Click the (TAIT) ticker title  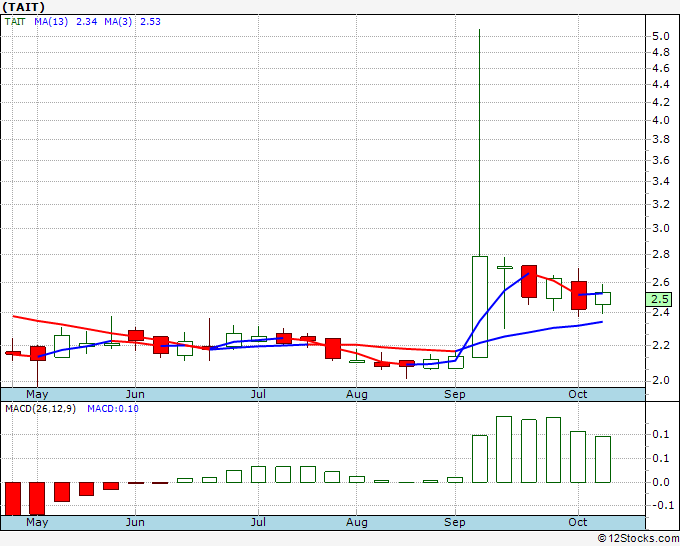(x=23, y=7)
